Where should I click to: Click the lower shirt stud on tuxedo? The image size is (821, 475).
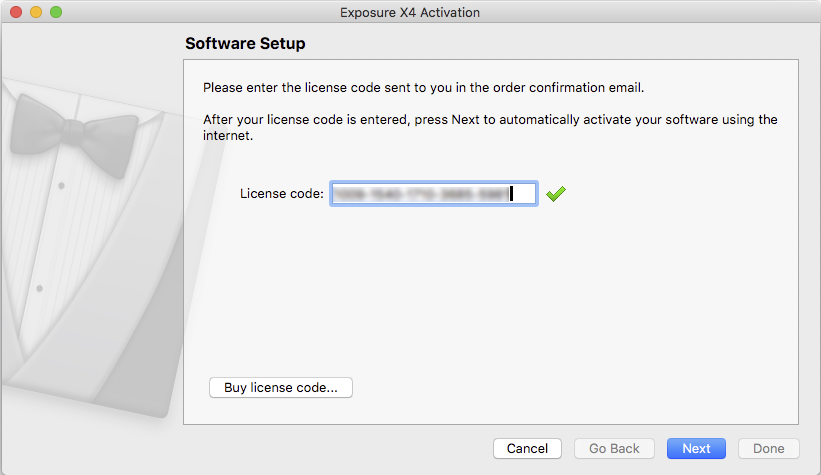[x=39, y=288]
